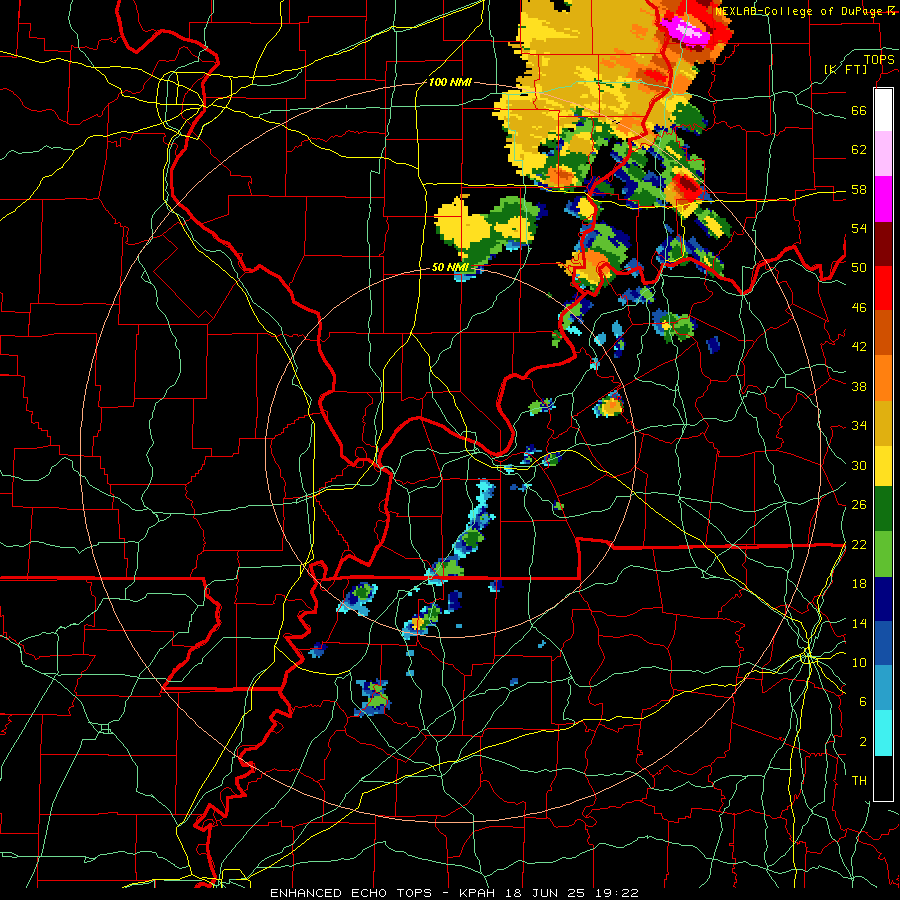
Task: Click the navy blue legend swatch
Action: click(x=883, y=599)
